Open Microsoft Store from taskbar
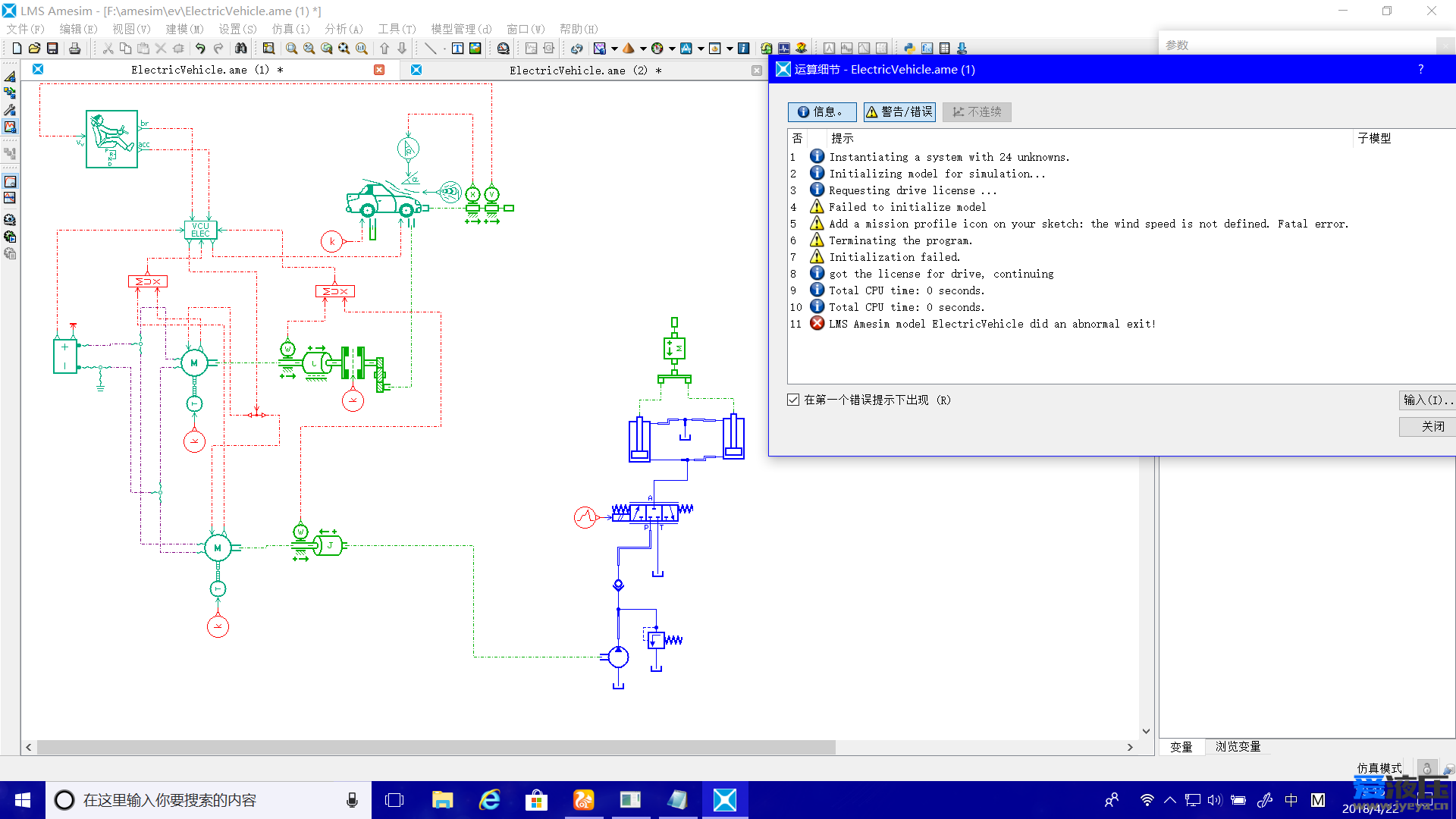The height and width of the screenshot is (819, 1456). coord(536,800)
